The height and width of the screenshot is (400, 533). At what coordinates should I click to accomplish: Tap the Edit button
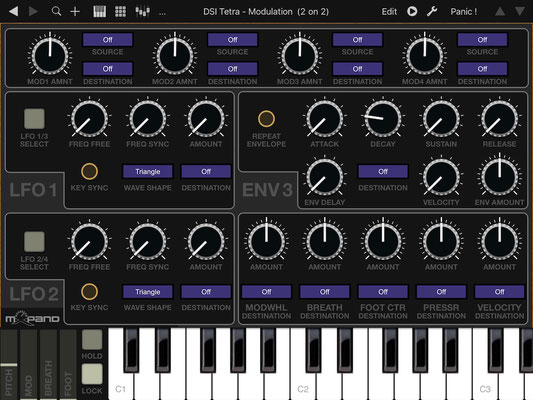tap(389, 12)
